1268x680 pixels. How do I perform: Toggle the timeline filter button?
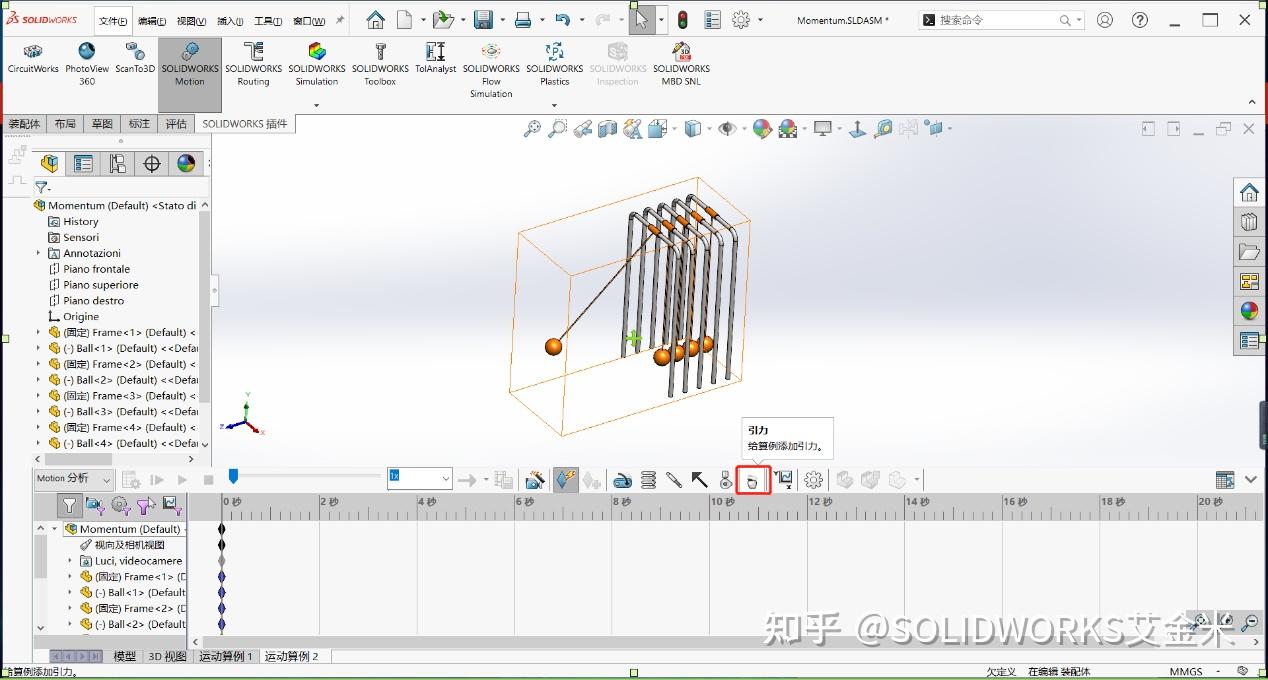pyautogui.click(x=68, y=505)
